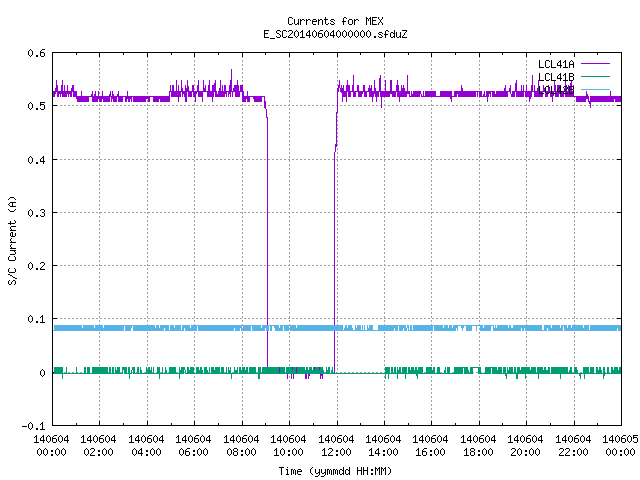The height and width of the screenshot is (480, 640).
Task: Click the x-axis label 'Time (yymmdd HH:MM)'
Action: (x=335, y=471)
